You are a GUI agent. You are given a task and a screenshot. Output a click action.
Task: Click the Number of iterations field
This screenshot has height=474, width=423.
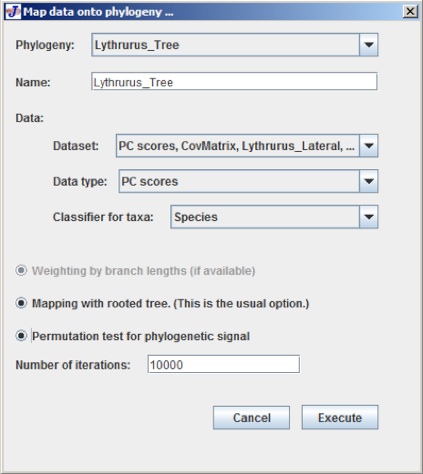click(224, 364)
